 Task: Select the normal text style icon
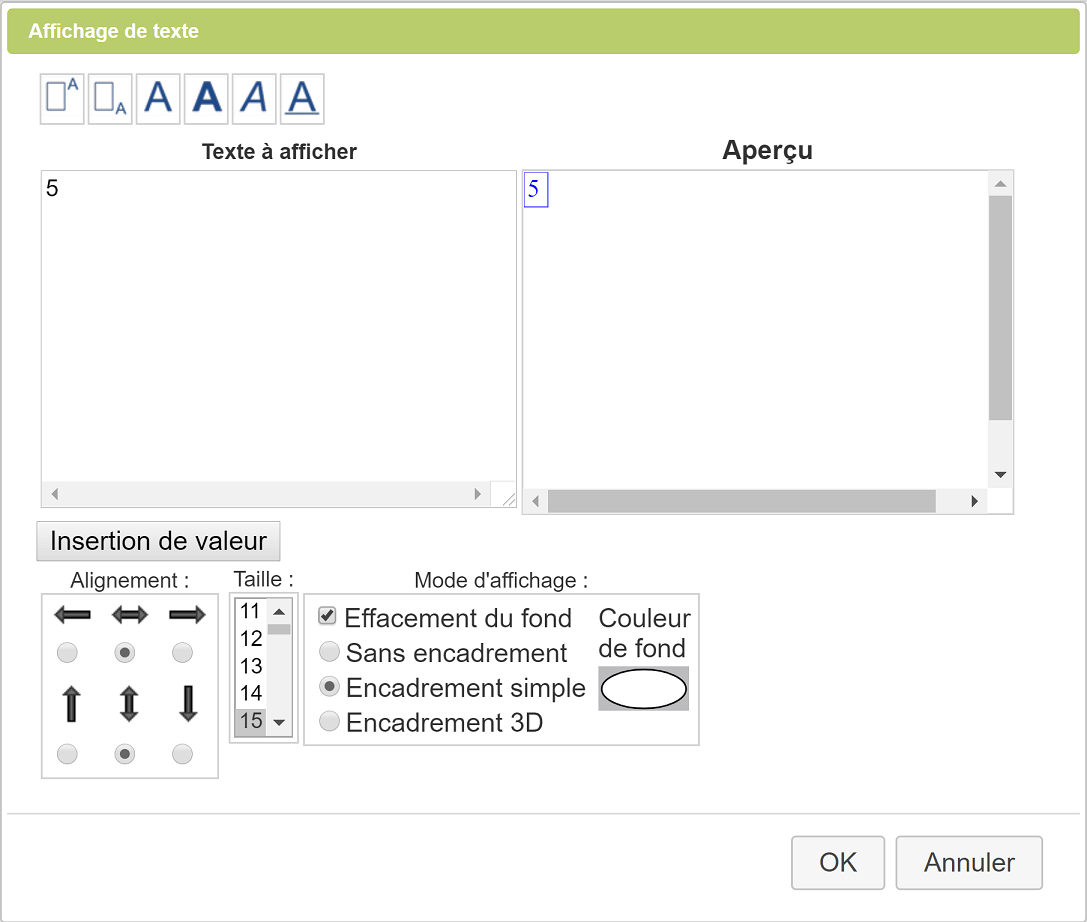tap(158, 98)
